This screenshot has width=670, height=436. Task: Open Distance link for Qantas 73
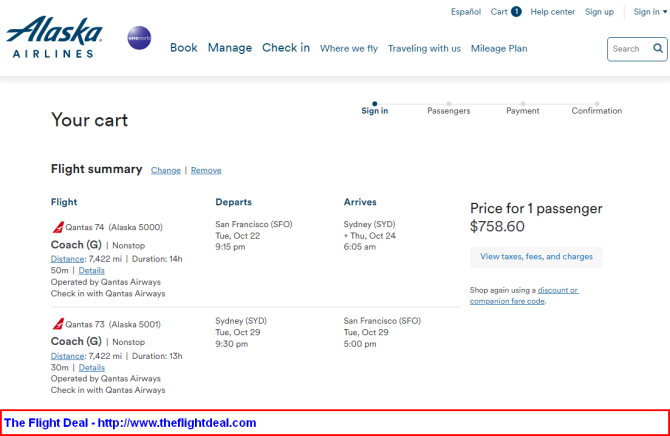point(68,356)
